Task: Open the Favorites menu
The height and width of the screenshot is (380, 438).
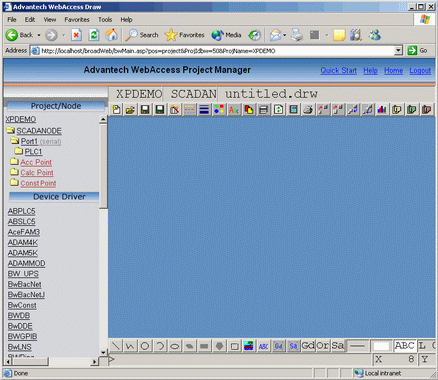Action: [77, 20]
